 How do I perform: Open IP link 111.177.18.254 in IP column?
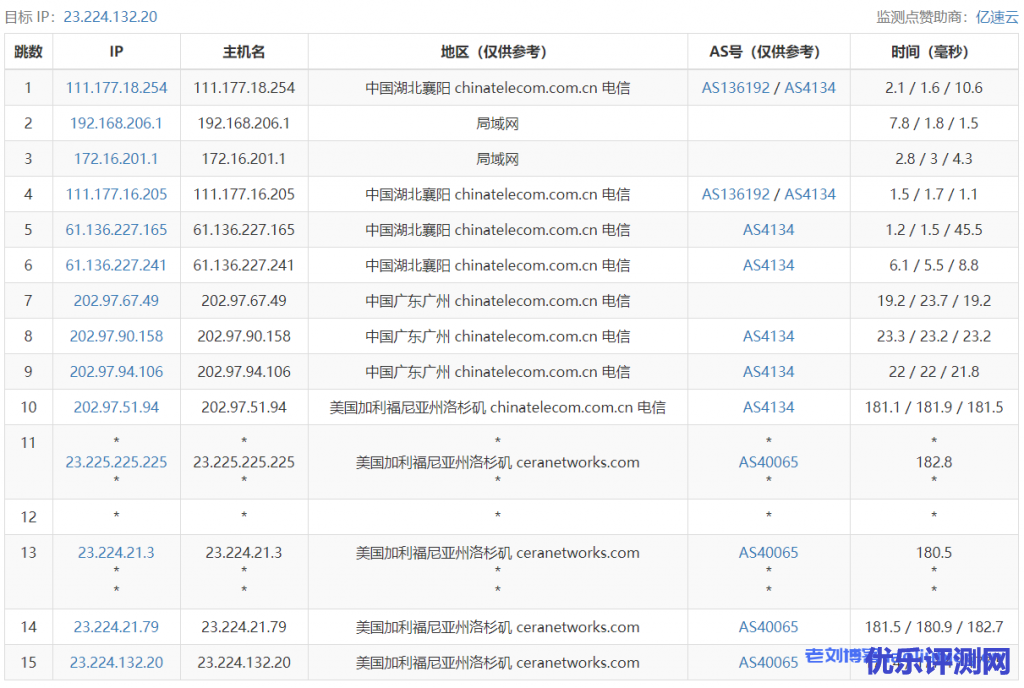click(x=116, y=88)
